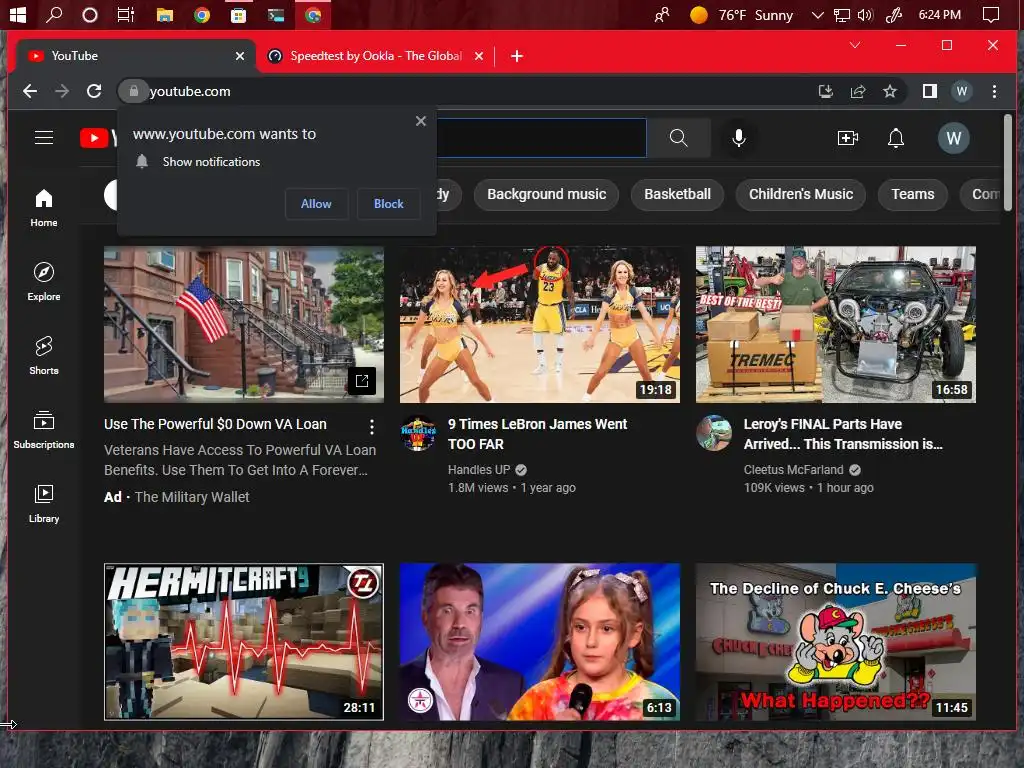
Task: Open the ad options three-dot menu
Action: 372,427
